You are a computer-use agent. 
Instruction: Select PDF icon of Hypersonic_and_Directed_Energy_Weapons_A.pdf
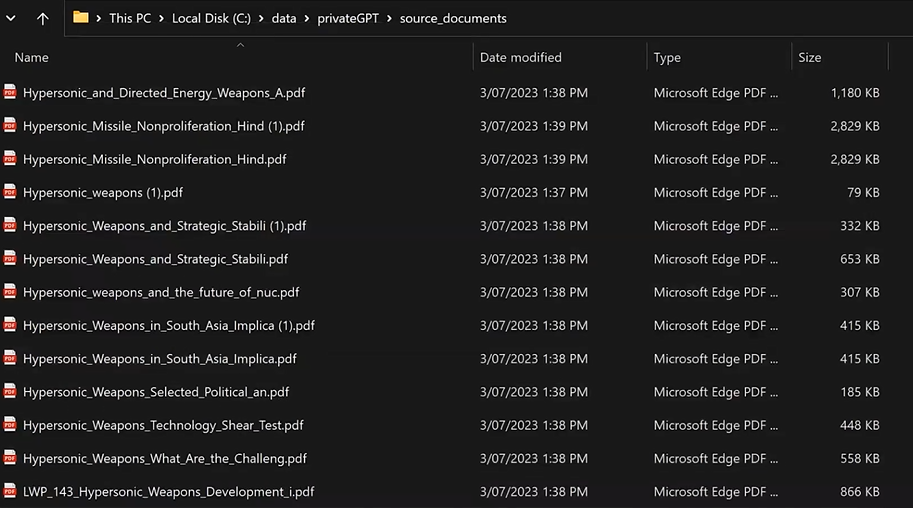coord(10,92)
